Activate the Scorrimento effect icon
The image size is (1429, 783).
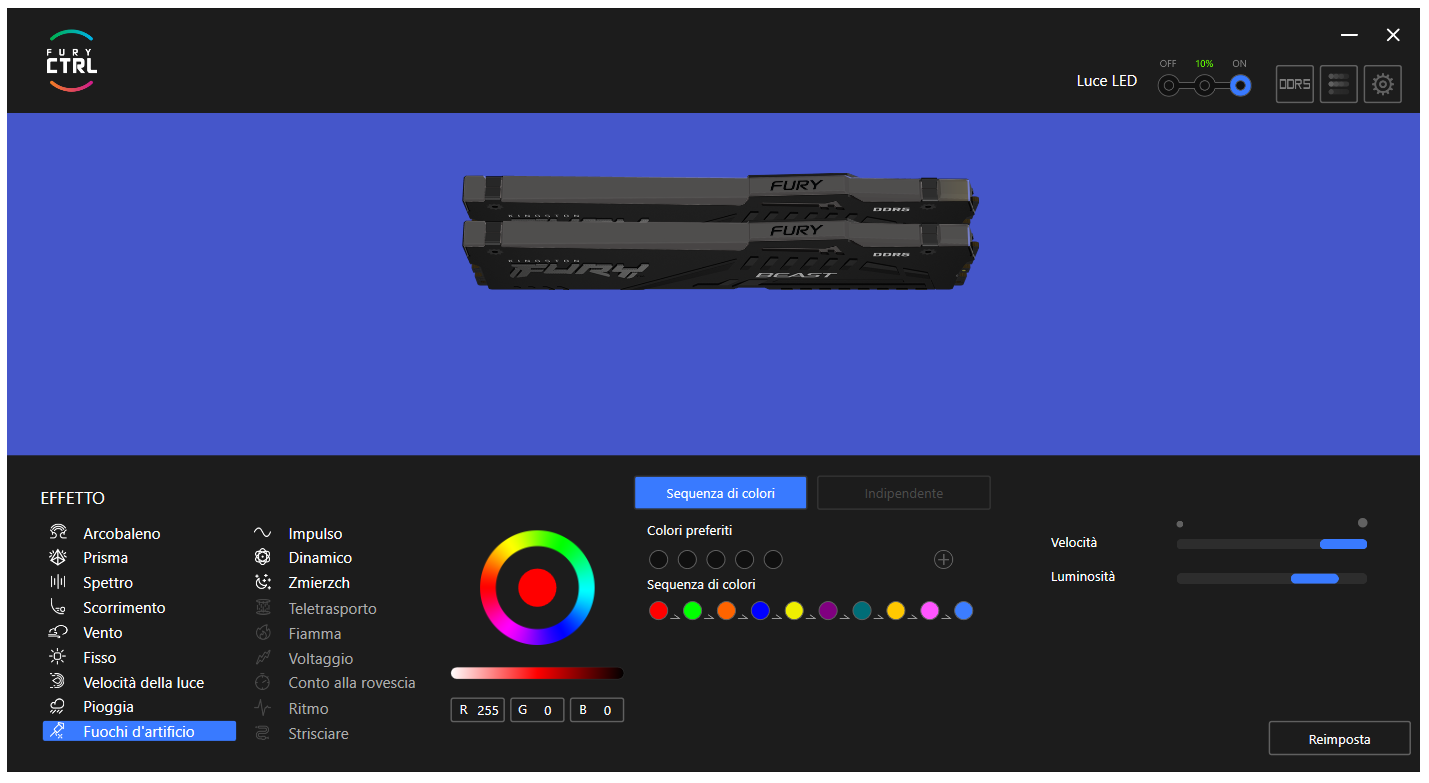(59, 608)
